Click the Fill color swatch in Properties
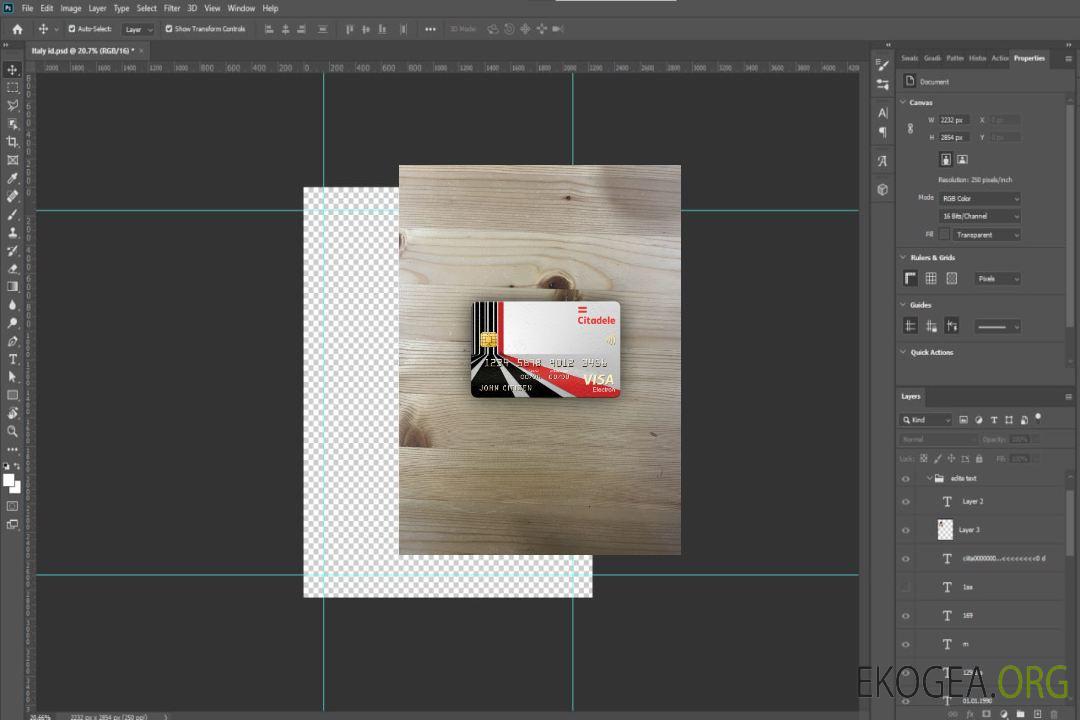The width and height of the screenshot is (1080, 720). click(x=944, y=234)
